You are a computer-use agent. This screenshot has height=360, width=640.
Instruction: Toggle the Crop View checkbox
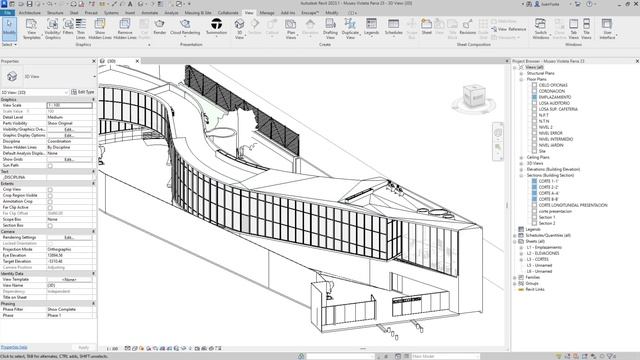pyautogui.click(x=50, y=189)
